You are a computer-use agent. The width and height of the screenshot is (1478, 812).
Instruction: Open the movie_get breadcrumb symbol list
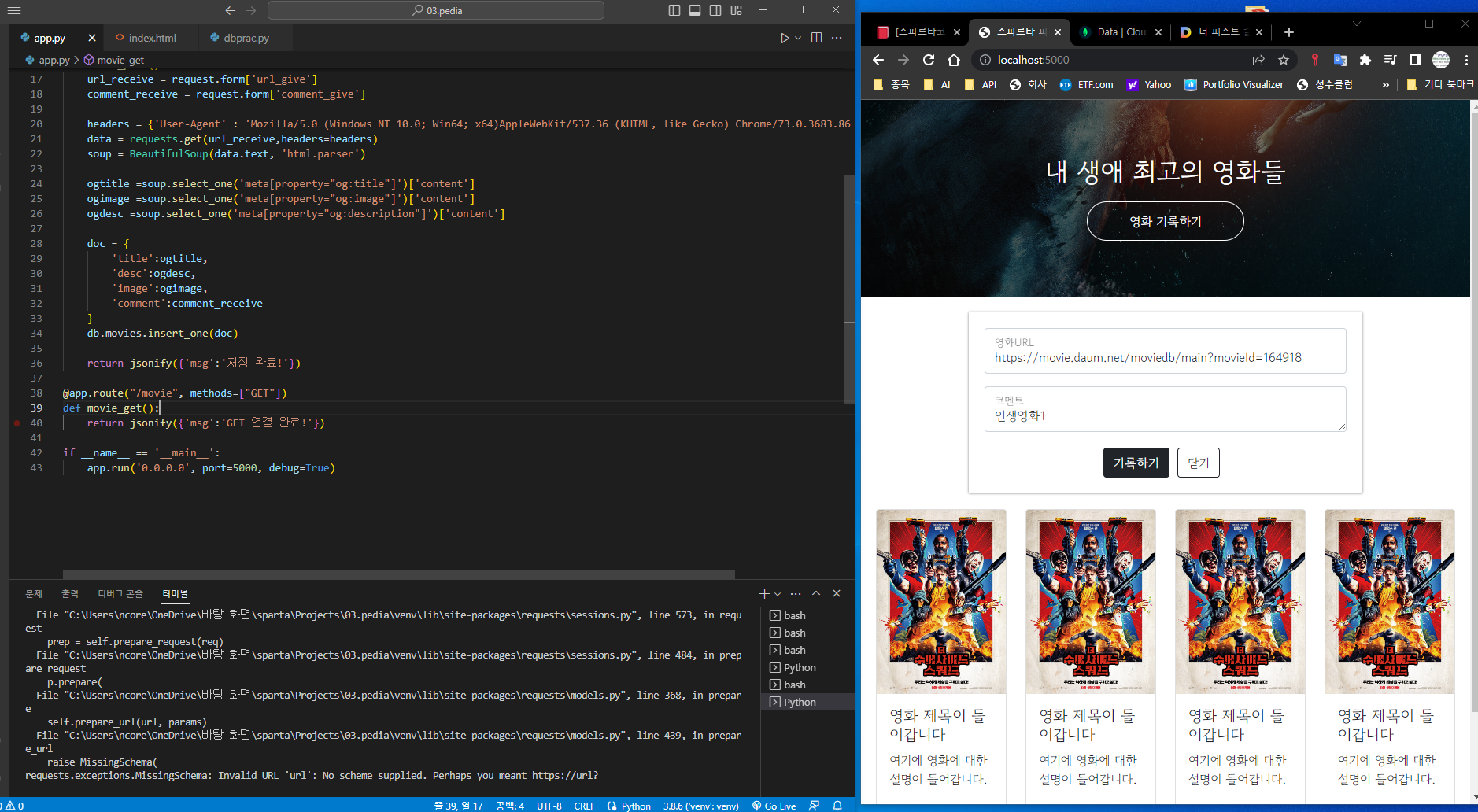[x=114, y=60]
